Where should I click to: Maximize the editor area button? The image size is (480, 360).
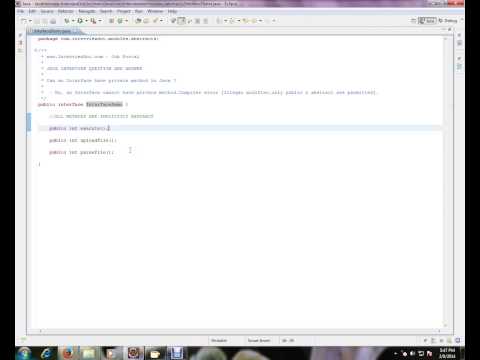point(450,29)
